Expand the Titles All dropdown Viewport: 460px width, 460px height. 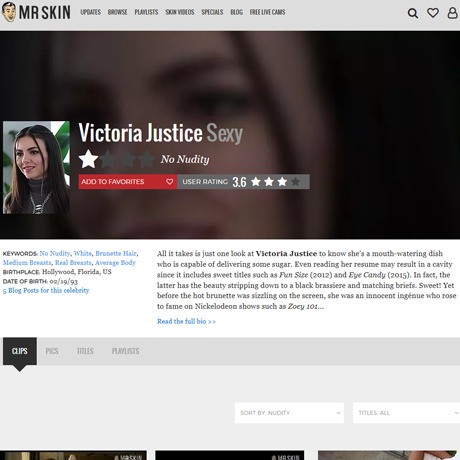406,413
